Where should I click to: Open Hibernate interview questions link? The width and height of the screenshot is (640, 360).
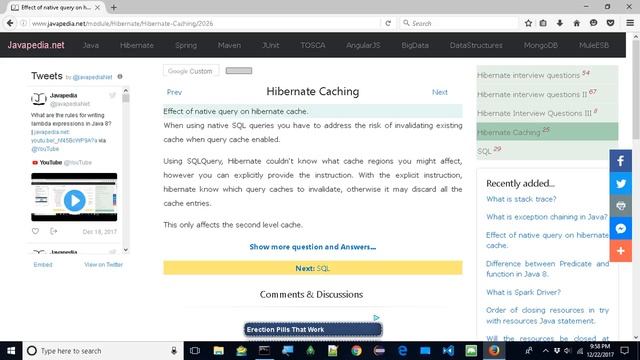pyautogui.click(x=528, y=75)
